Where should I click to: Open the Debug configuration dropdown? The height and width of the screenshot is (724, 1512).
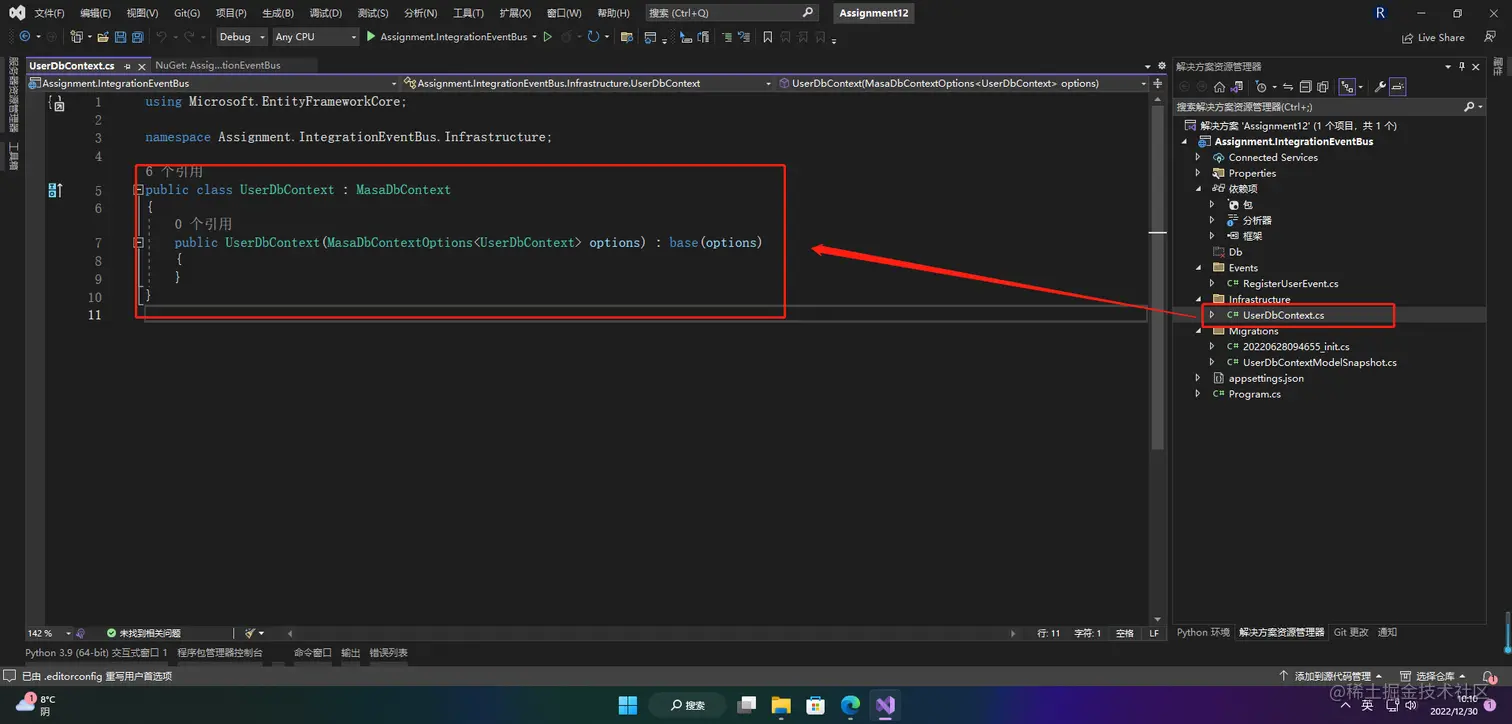click(242, 37)
